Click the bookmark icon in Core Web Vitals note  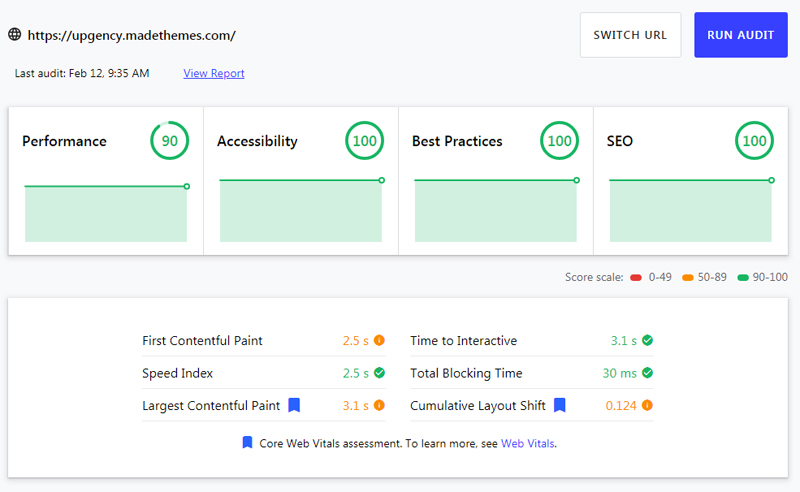click(x=248, y=442)
